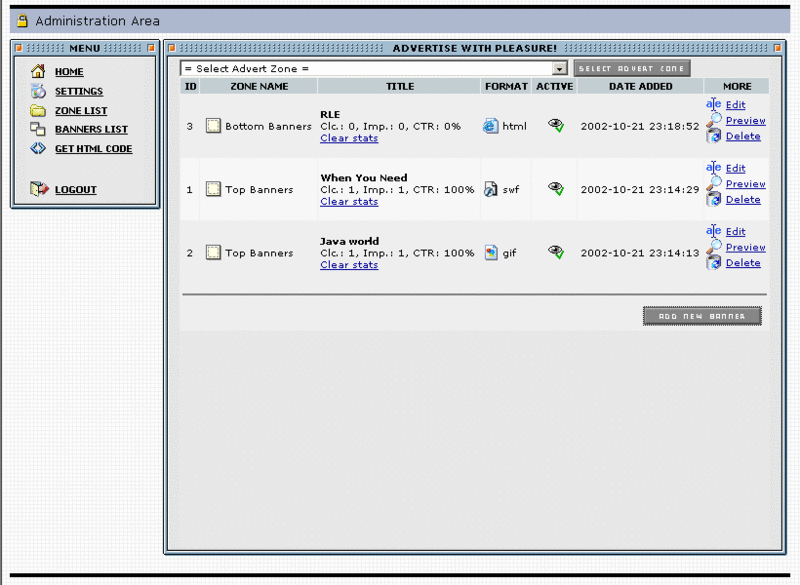800x585 pixels.
Task: Clear stats for Java world banner
Action: [349, 265]
